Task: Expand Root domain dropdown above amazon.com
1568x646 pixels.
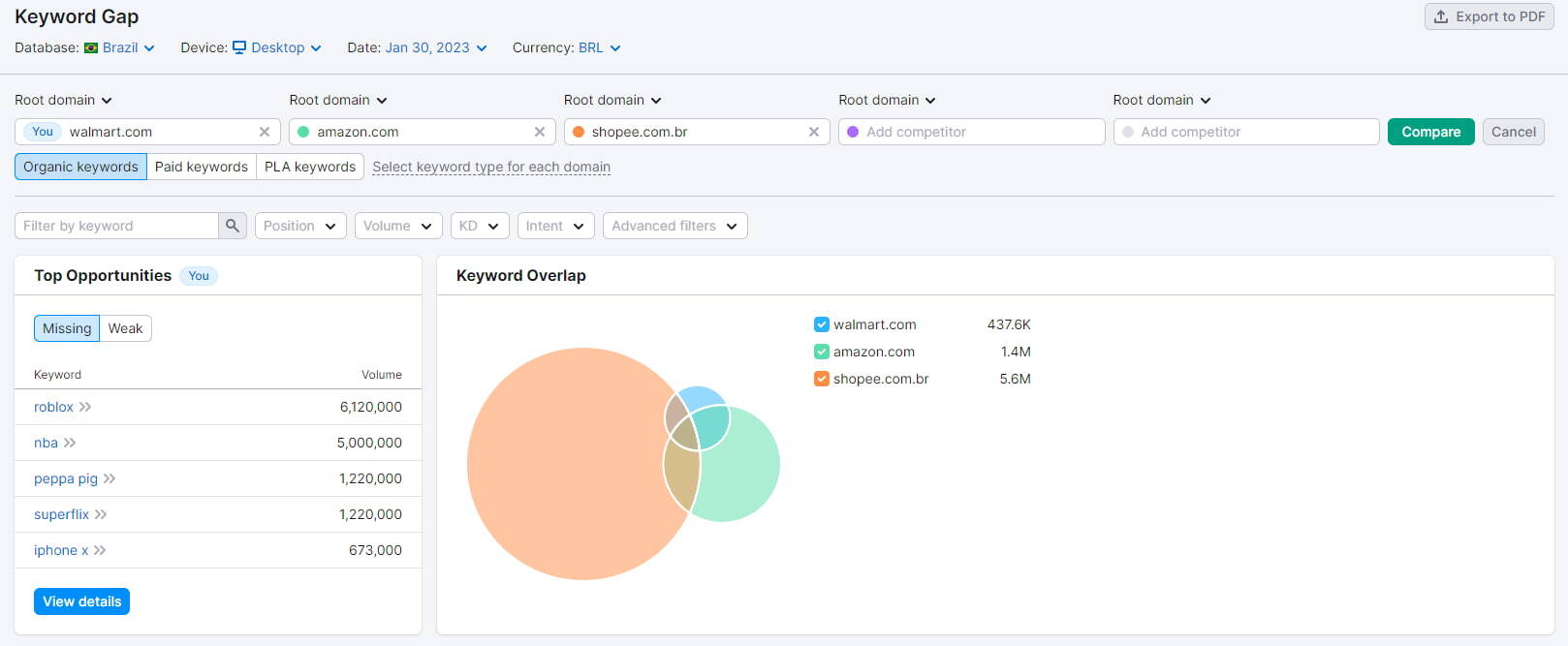Action: [x=338, y=100]
